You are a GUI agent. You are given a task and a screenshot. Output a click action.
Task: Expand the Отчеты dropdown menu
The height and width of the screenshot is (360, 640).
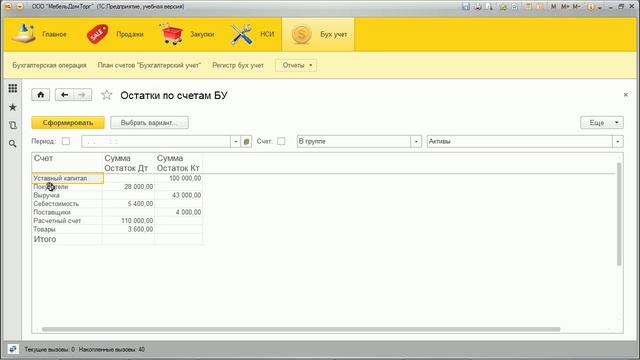(x=296, y=65)
